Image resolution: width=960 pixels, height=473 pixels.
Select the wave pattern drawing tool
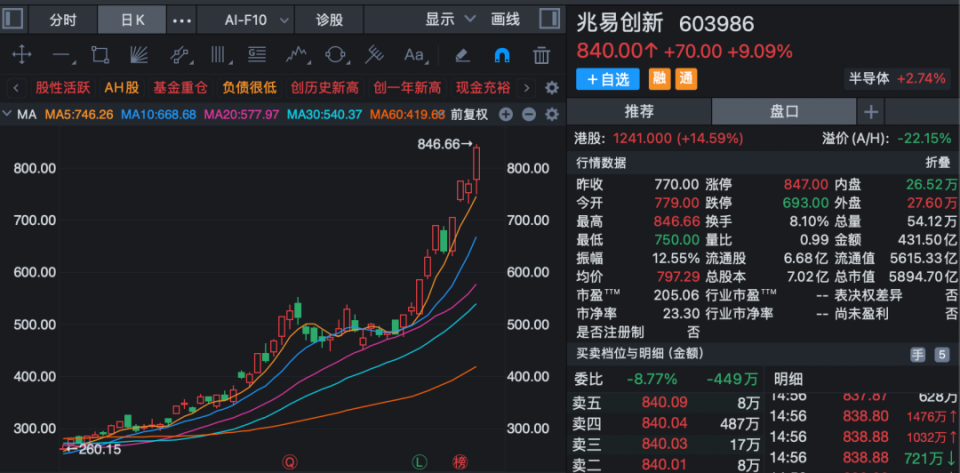(x=296, y=55)
